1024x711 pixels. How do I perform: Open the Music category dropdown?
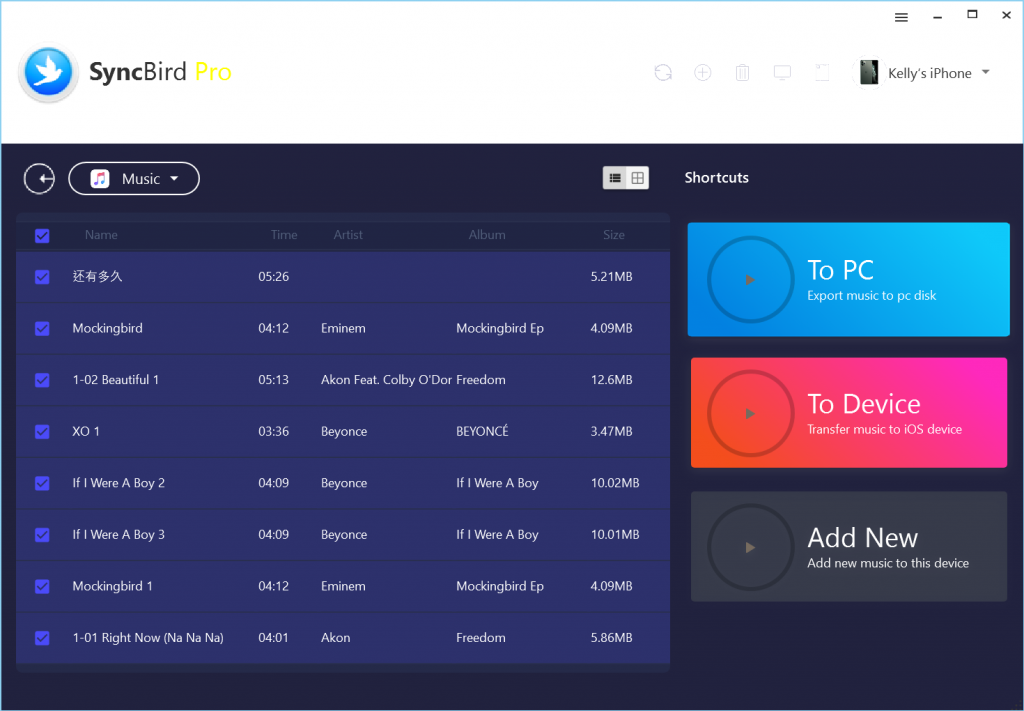point(134,178)
